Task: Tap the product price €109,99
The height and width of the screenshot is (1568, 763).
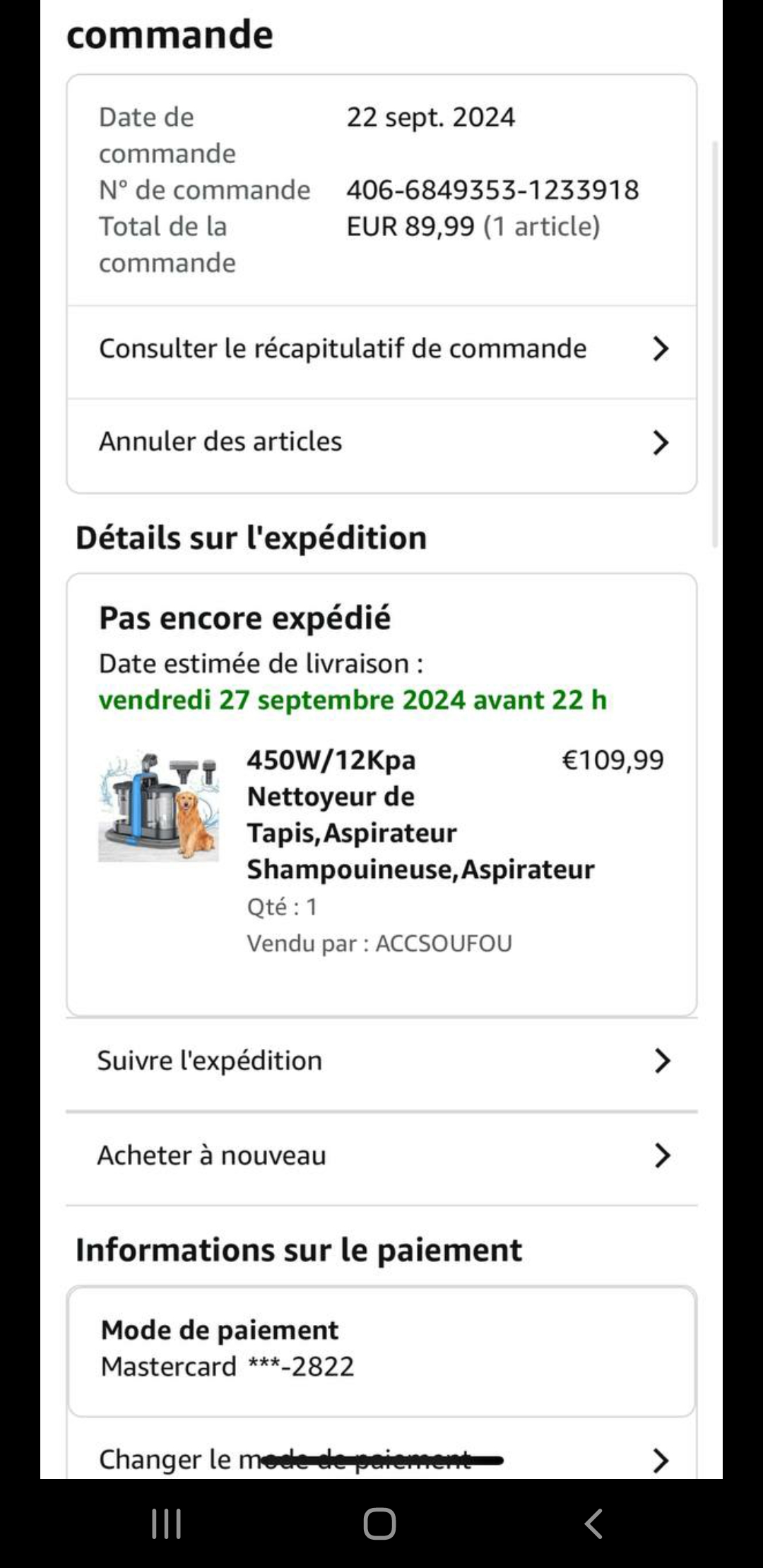Action: (612, 760)
